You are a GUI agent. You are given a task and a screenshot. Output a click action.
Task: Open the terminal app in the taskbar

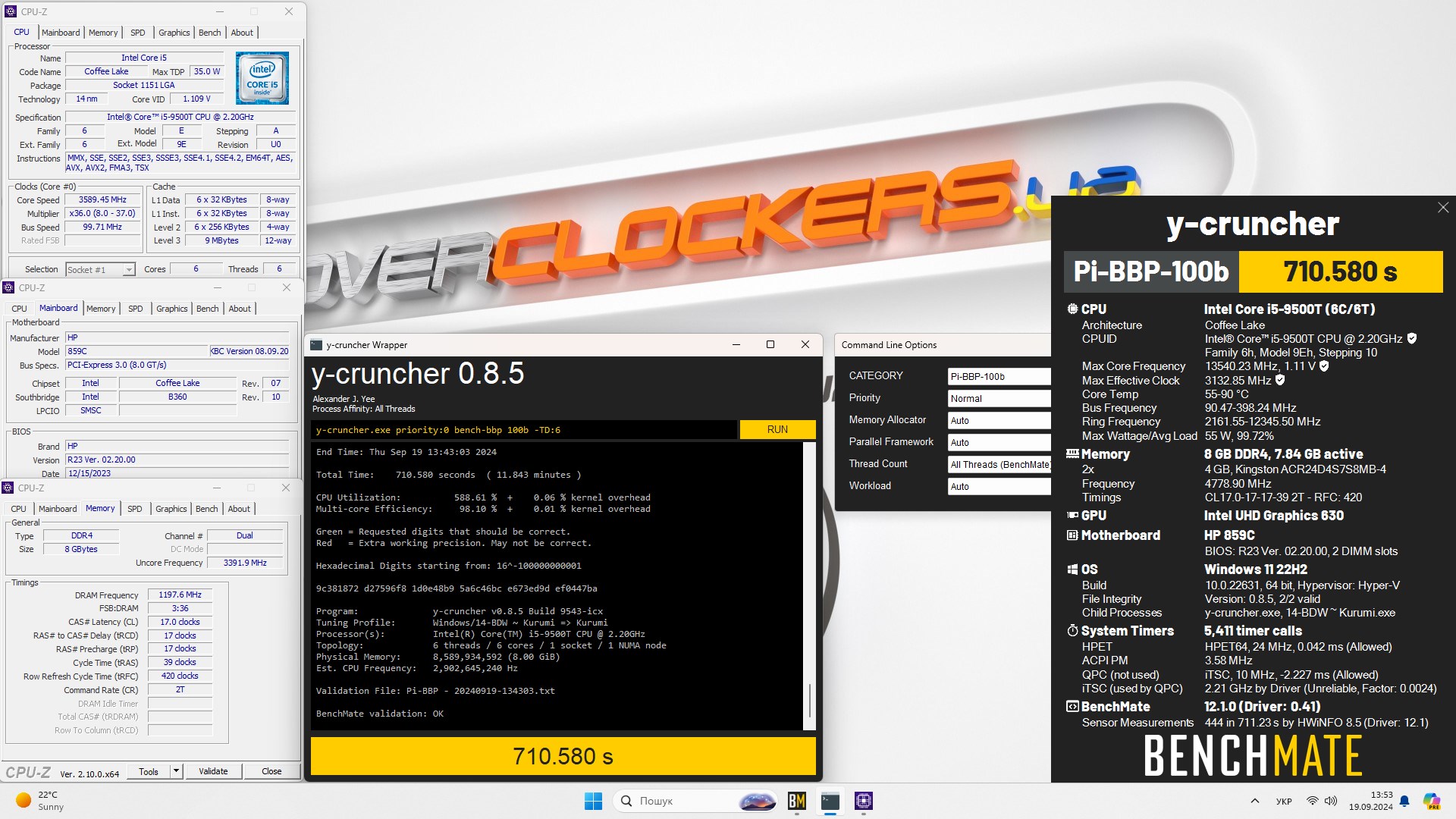click(830, 801)
